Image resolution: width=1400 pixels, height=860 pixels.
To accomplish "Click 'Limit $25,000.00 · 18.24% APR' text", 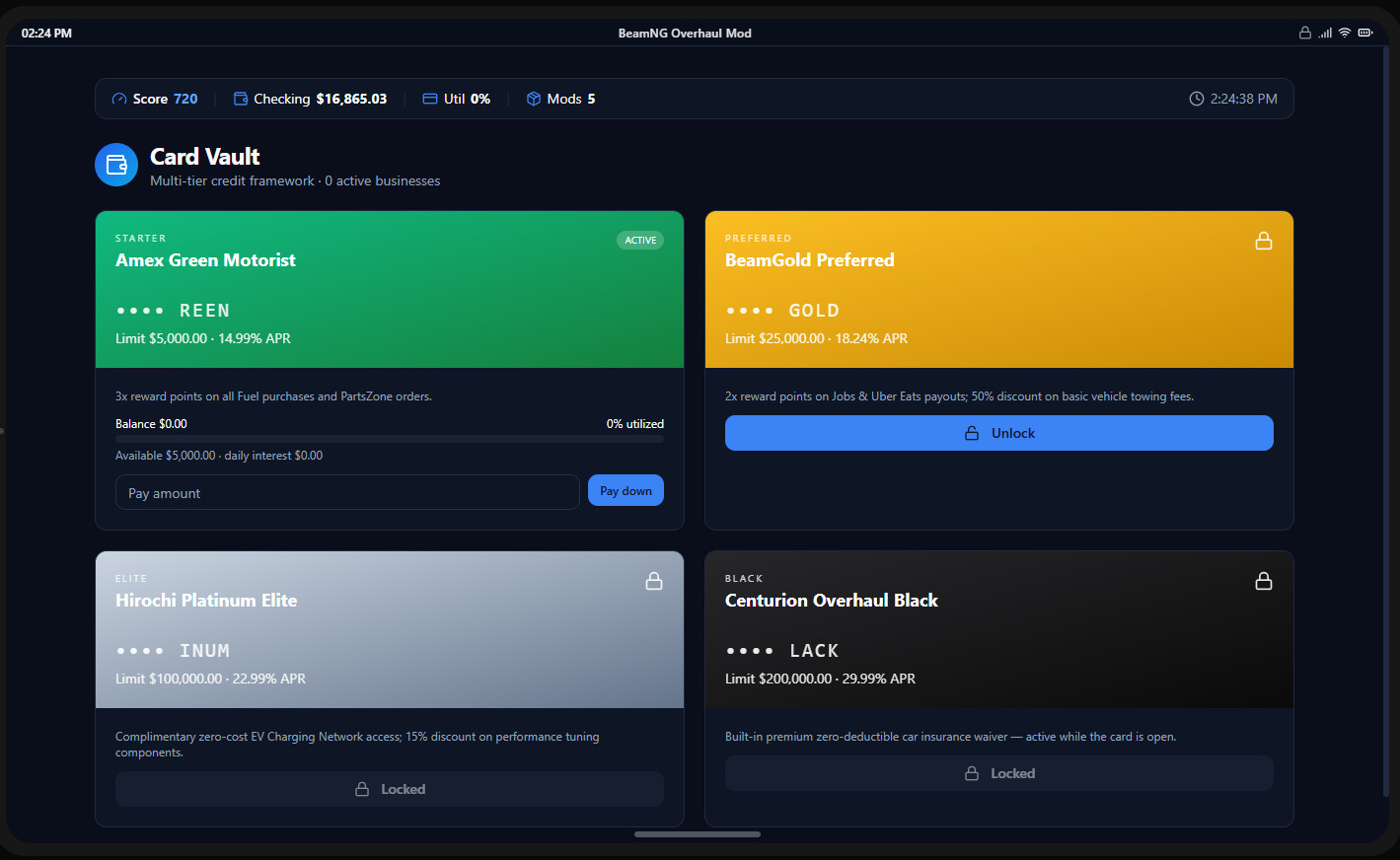I will 816,338.
